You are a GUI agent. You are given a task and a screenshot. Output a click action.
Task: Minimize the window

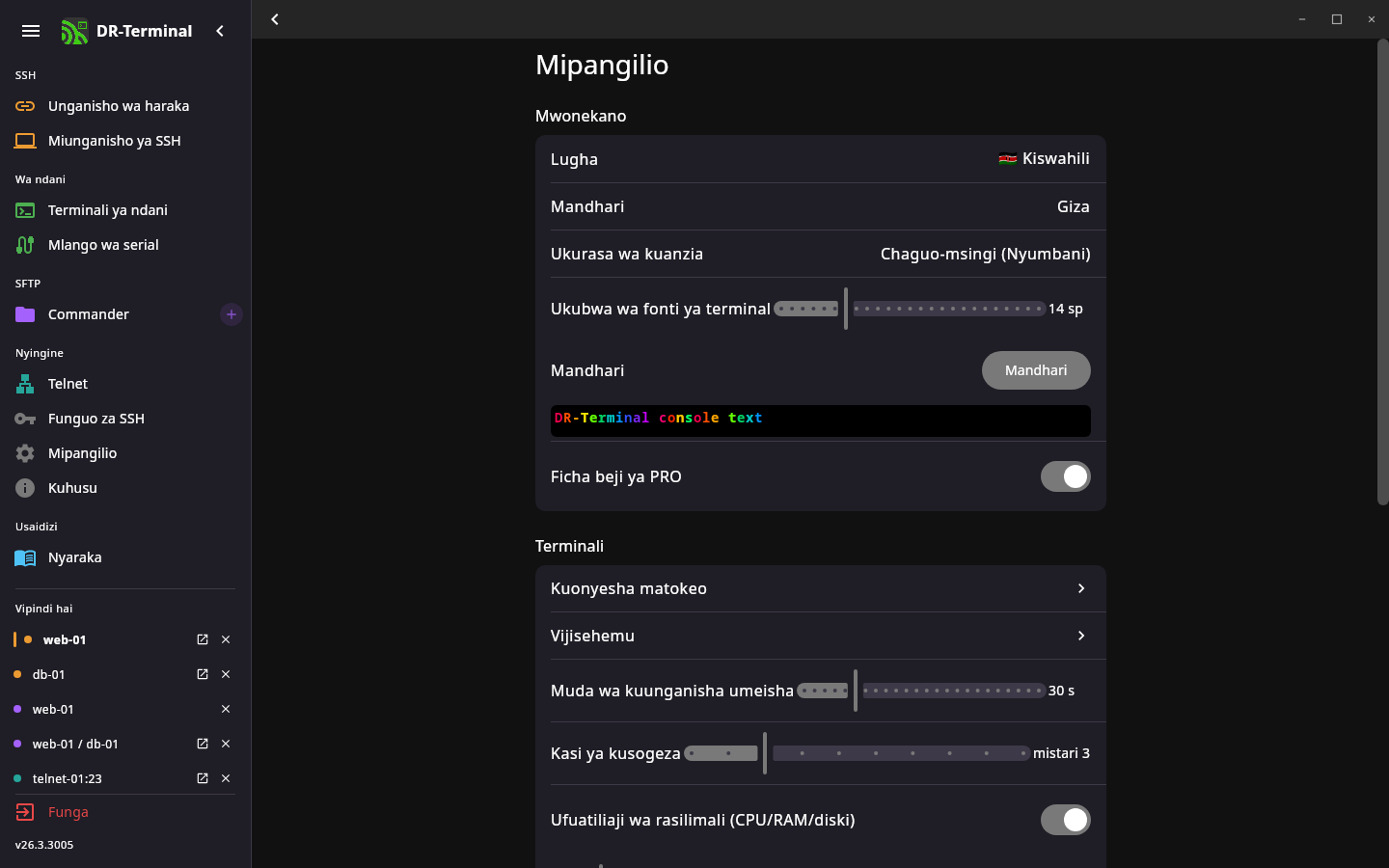pyautogui.click(x=1302, y=19)
